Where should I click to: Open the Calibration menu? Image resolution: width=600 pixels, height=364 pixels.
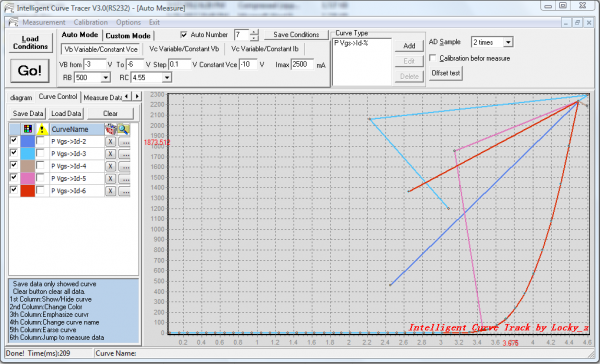pos(91,22)
